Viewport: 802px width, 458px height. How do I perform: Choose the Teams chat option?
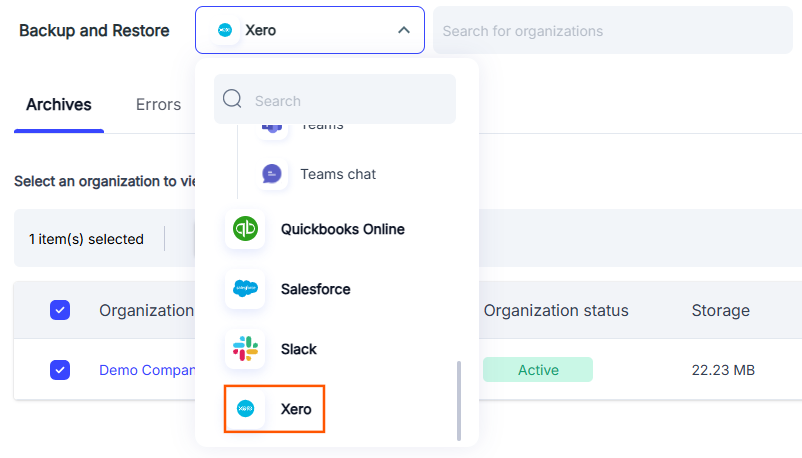pos(338,174)
